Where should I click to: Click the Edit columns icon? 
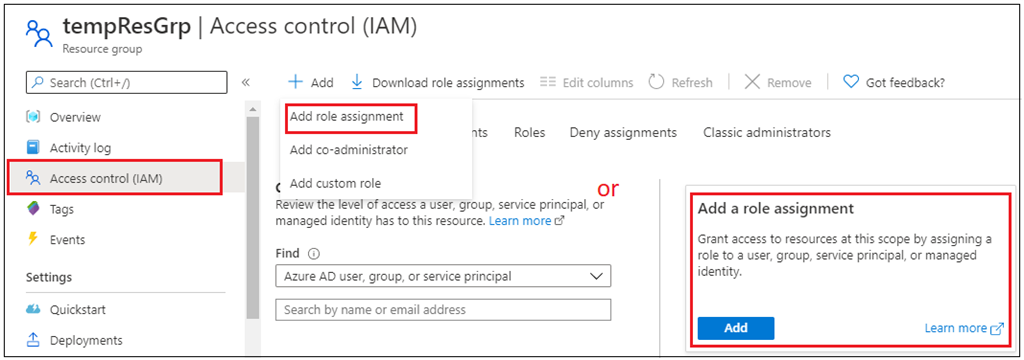coord(548,82)
